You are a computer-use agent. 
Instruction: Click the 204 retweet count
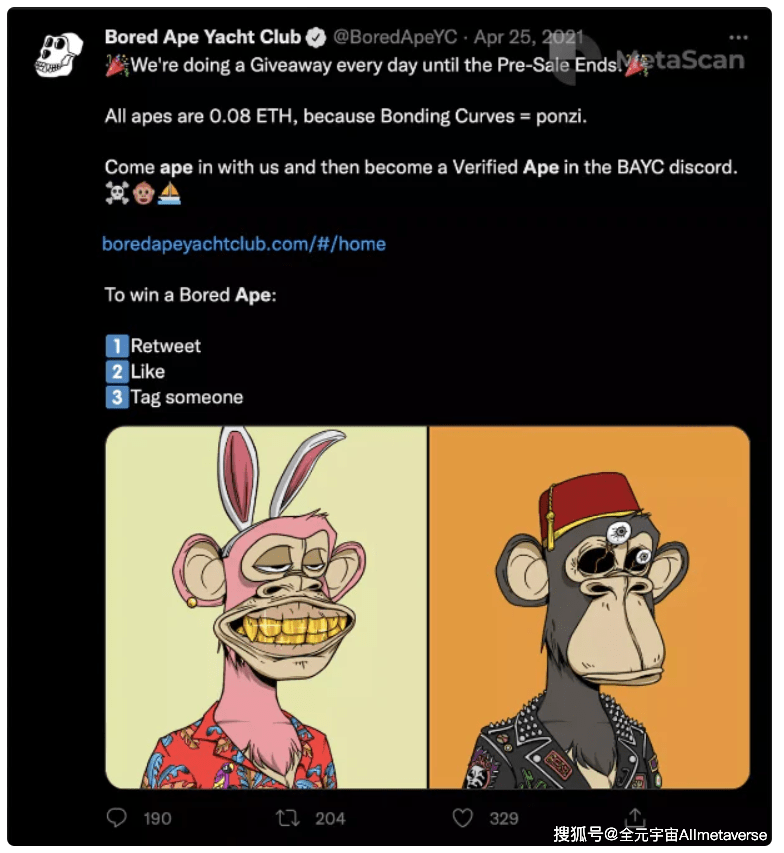[x=330, y=818]
